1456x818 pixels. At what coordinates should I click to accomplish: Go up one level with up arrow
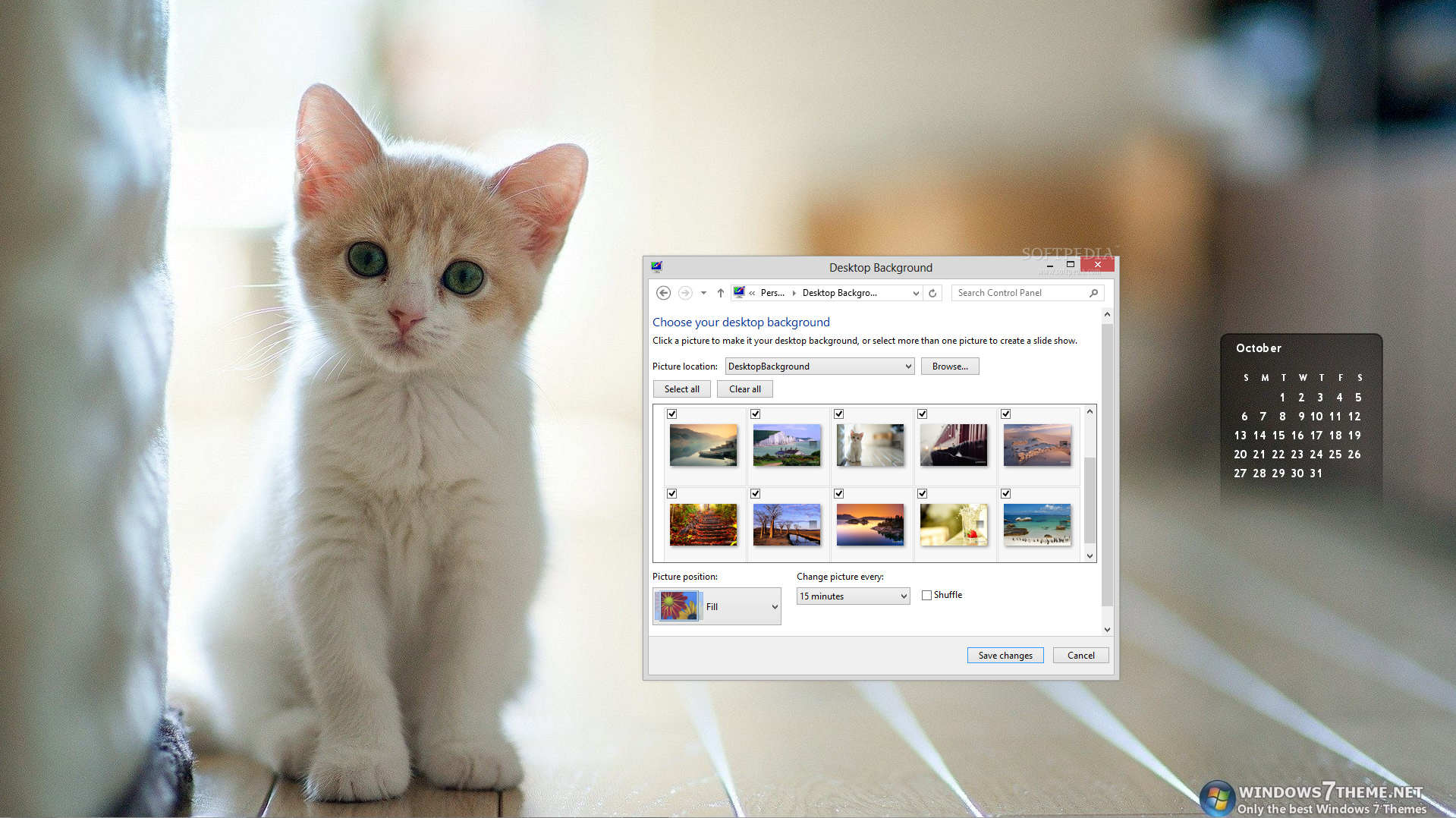(720, 293)
